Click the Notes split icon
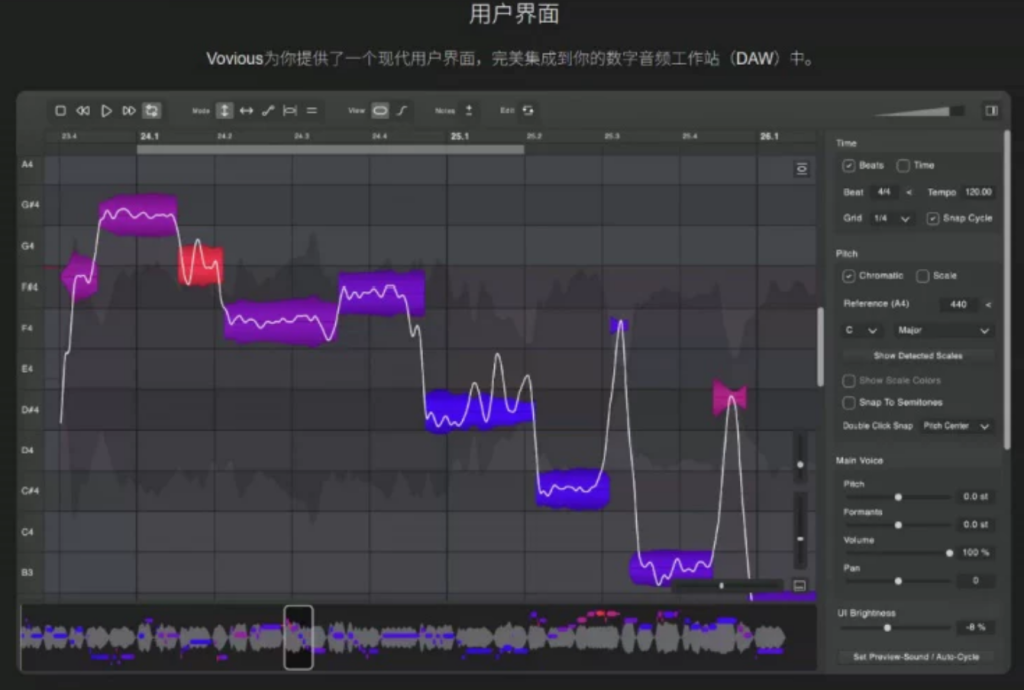Screen dimensions: 1024x690 [468, 111]
